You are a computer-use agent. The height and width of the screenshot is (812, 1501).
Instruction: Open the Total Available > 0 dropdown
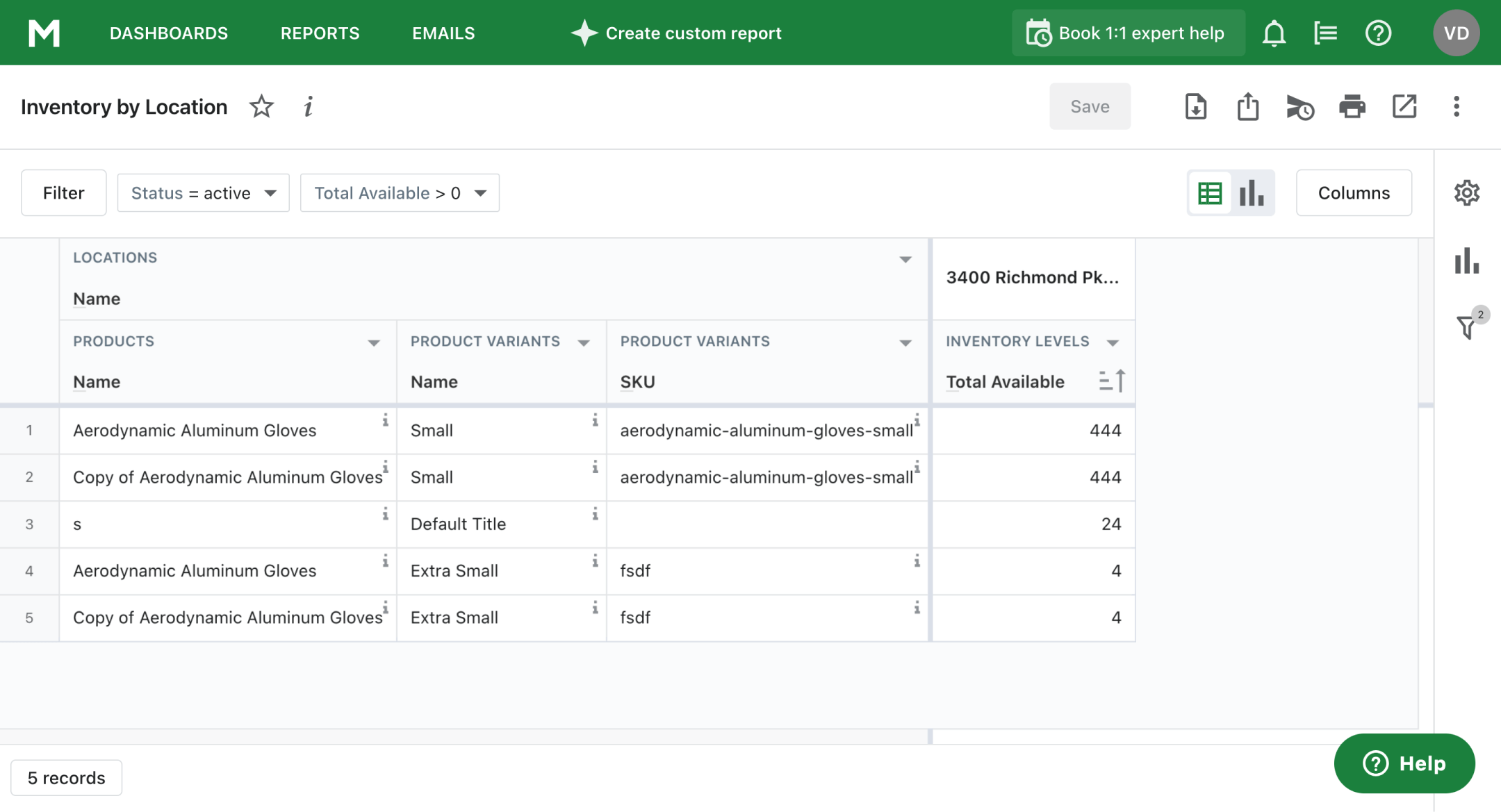coord(400,193)
